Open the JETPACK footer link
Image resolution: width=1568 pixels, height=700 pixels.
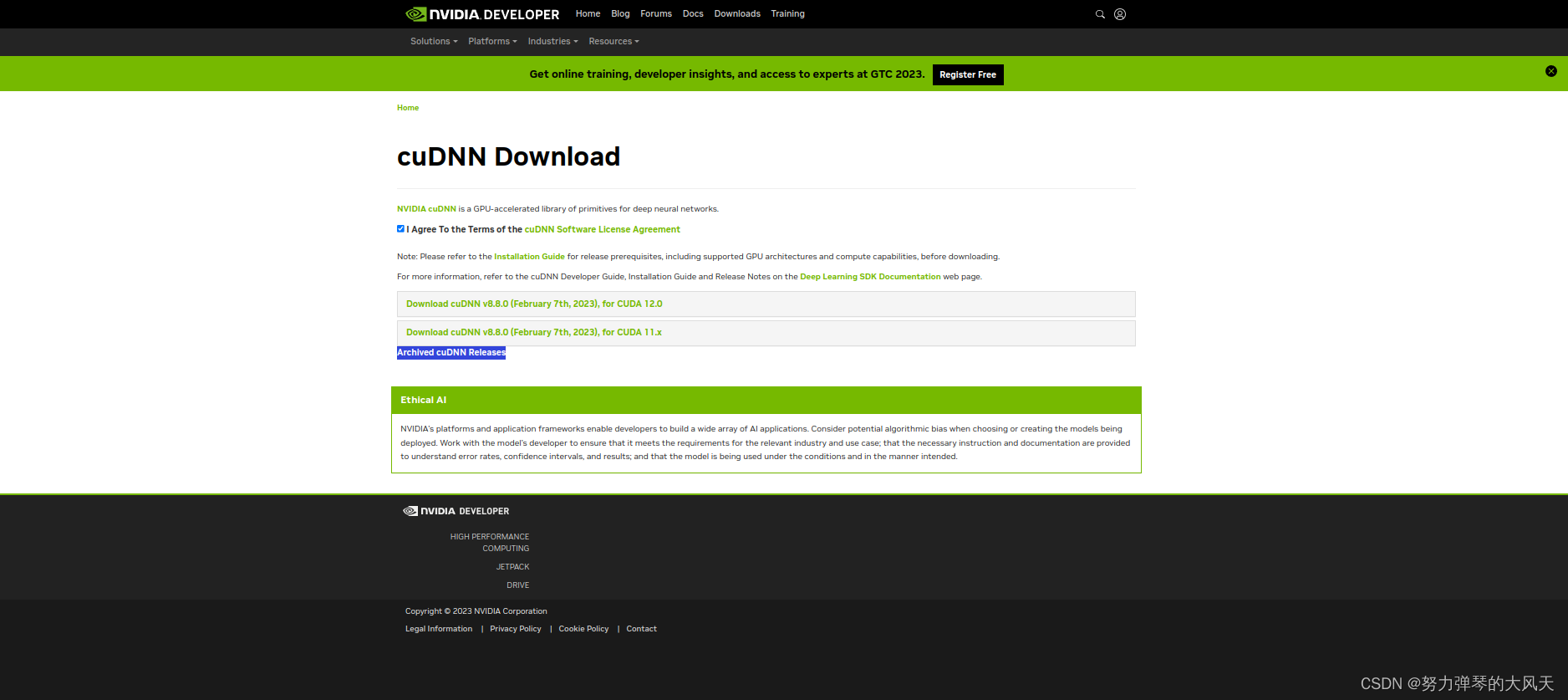[512, 567]
